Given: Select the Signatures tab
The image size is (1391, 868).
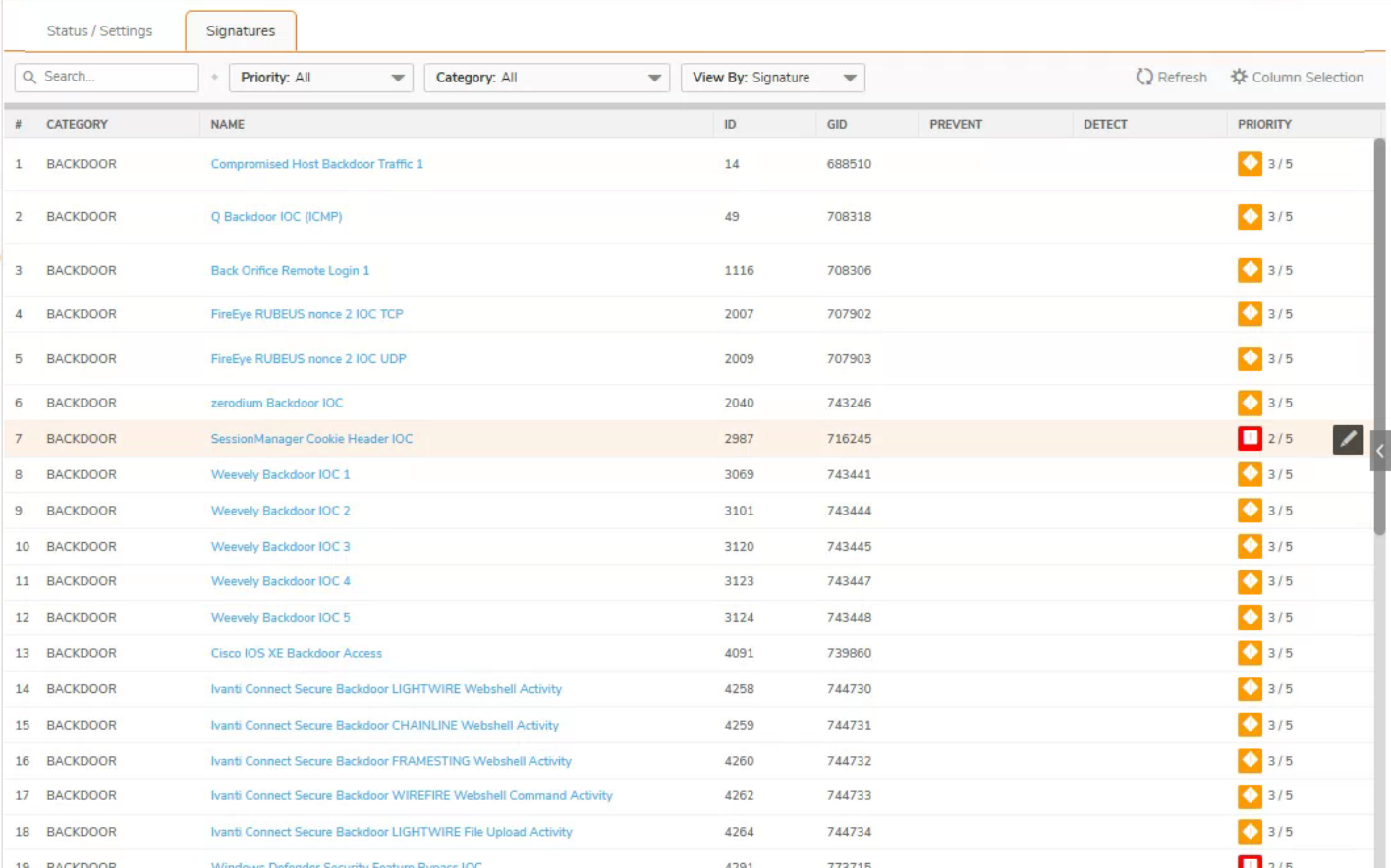Looking at the screenshot, I should (241, 31).
